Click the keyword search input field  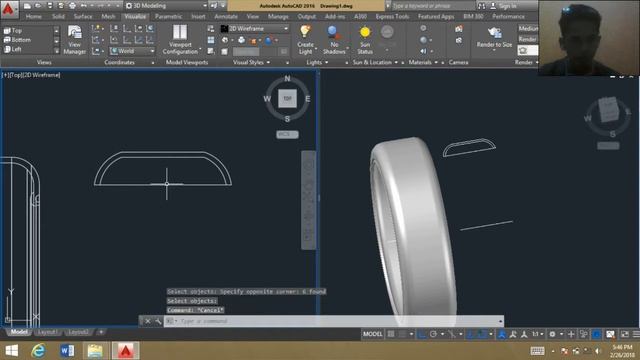(x=433, y=6)
